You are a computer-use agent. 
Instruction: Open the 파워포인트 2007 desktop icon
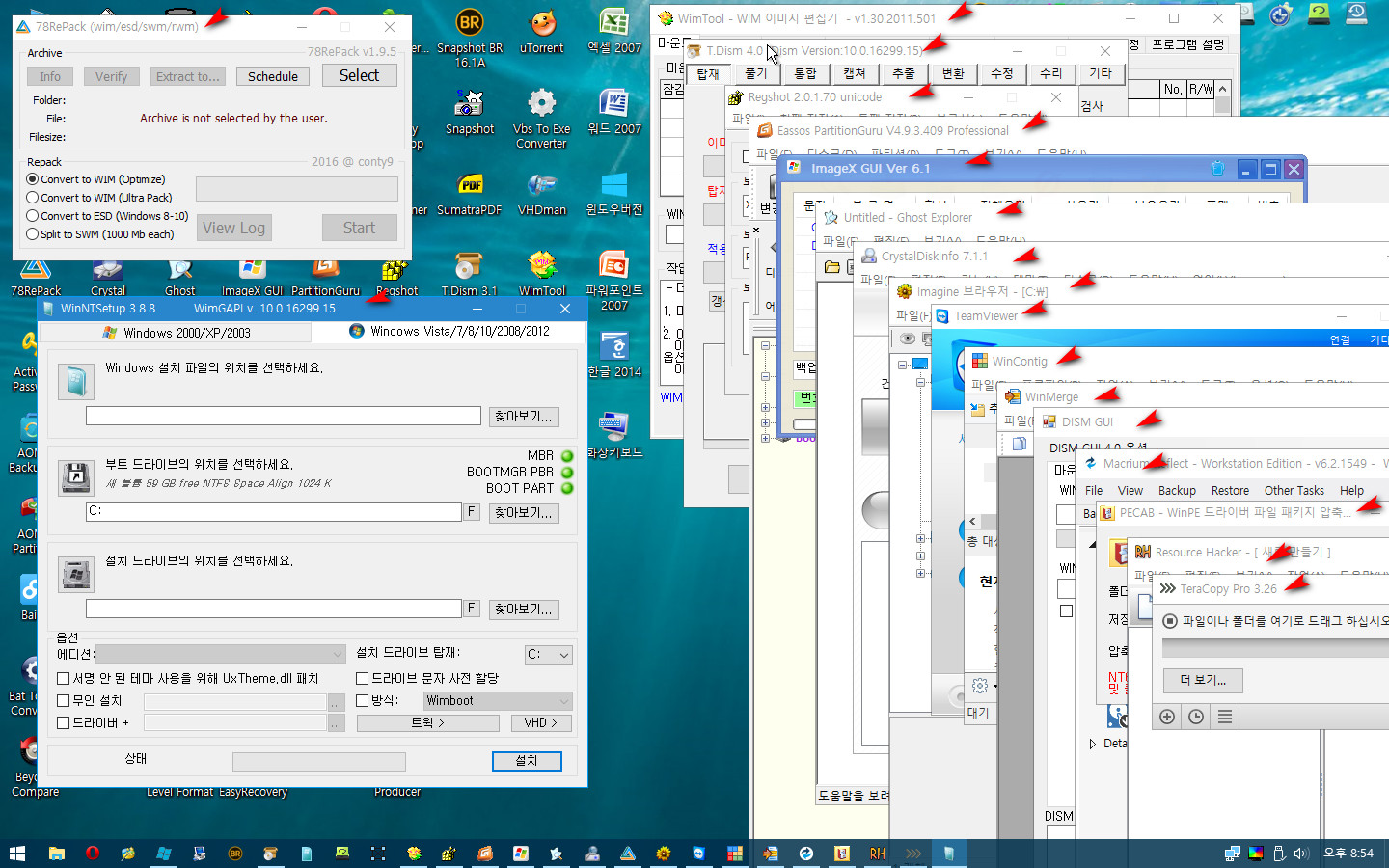pyautogui.click(x=614, y=280)
